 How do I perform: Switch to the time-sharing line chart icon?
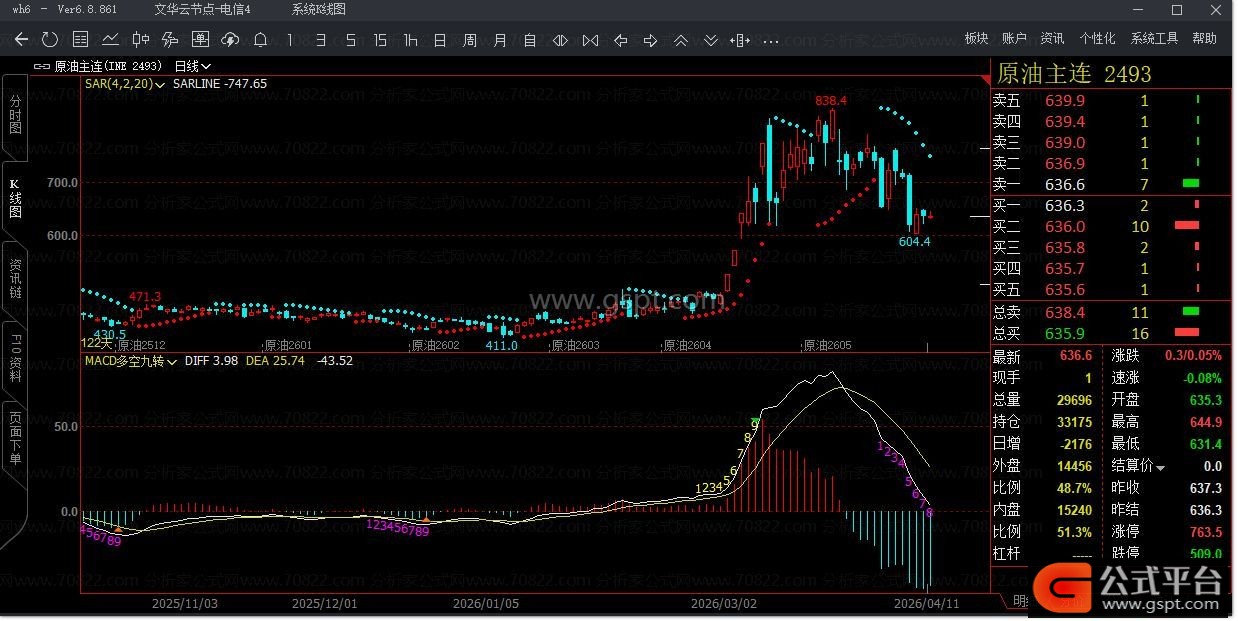[x=110, y=40]
